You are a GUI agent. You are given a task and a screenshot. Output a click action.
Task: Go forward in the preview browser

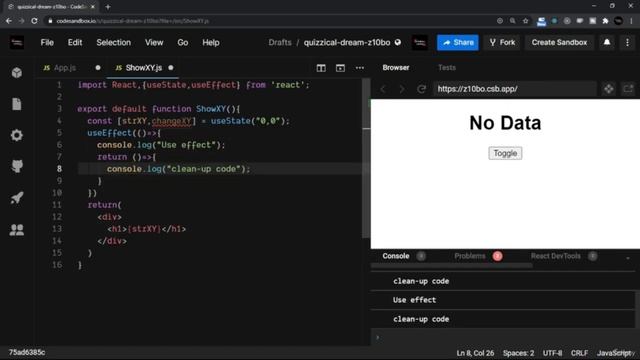(402, 89)
